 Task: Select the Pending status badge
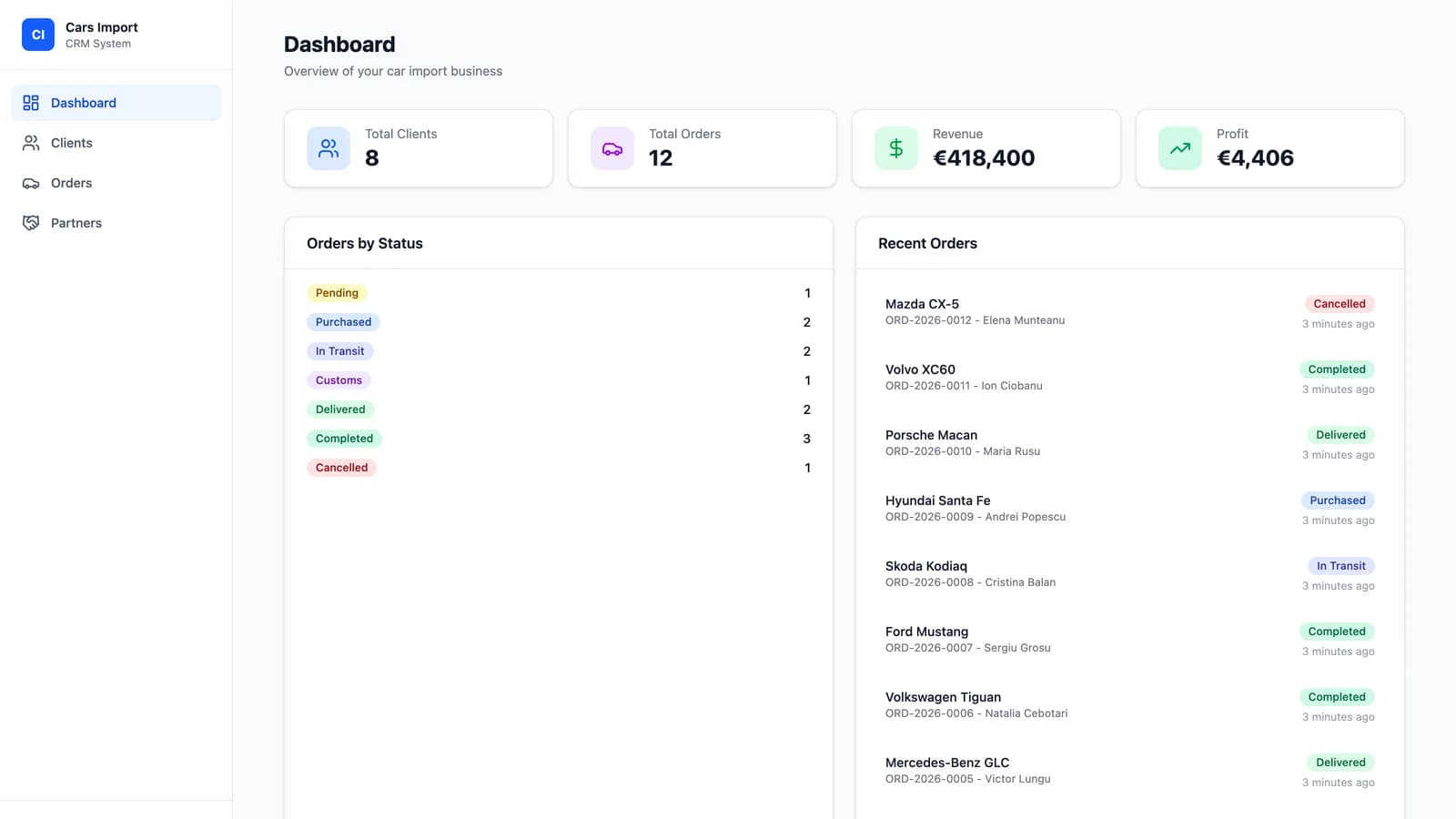click(337, 293)
